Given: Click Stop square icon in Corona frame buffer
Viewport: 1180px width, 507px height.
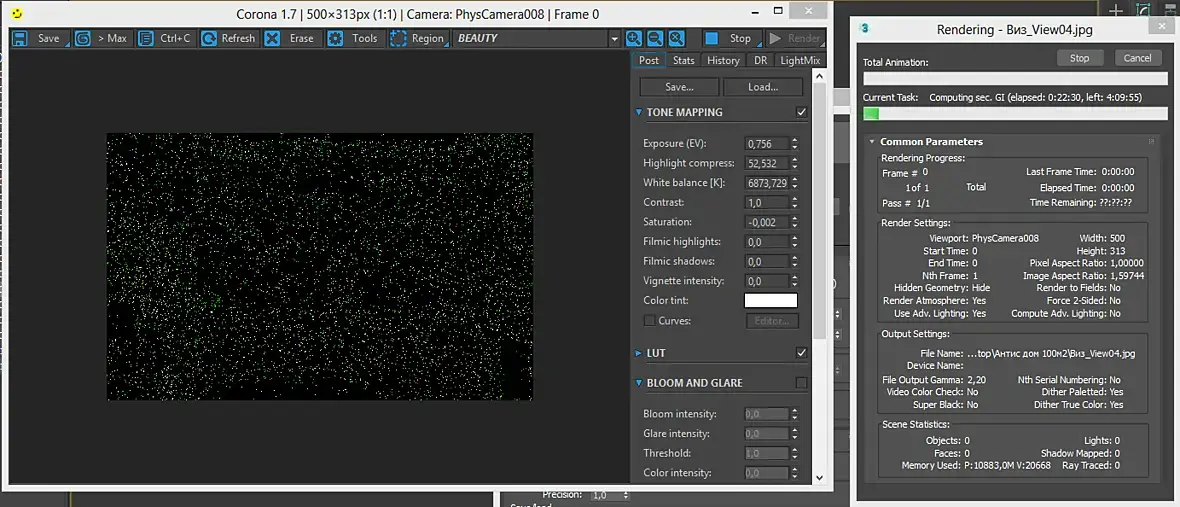Looking at the screenshot, I should pos(710,38).
